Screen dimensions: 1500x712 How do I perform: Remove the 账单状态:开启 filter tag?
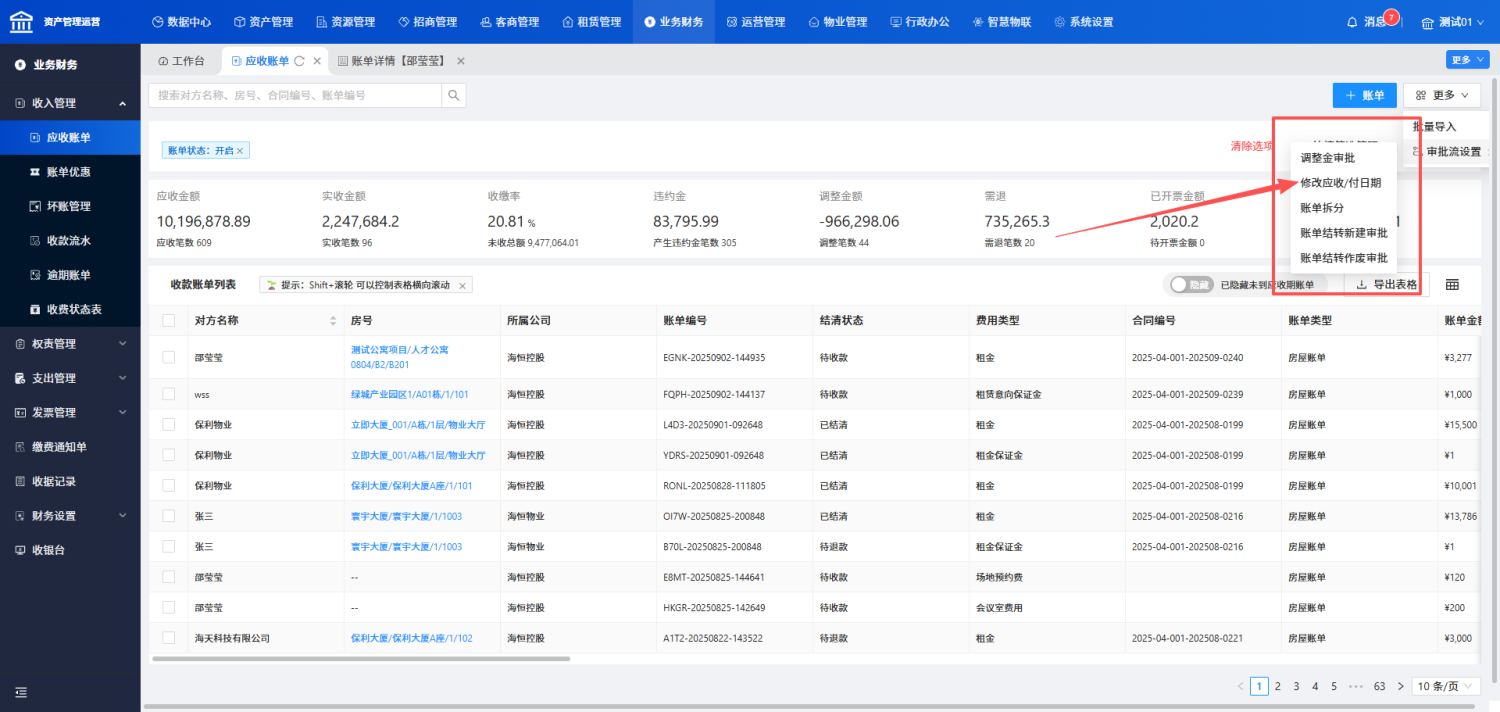click(240, 150)
